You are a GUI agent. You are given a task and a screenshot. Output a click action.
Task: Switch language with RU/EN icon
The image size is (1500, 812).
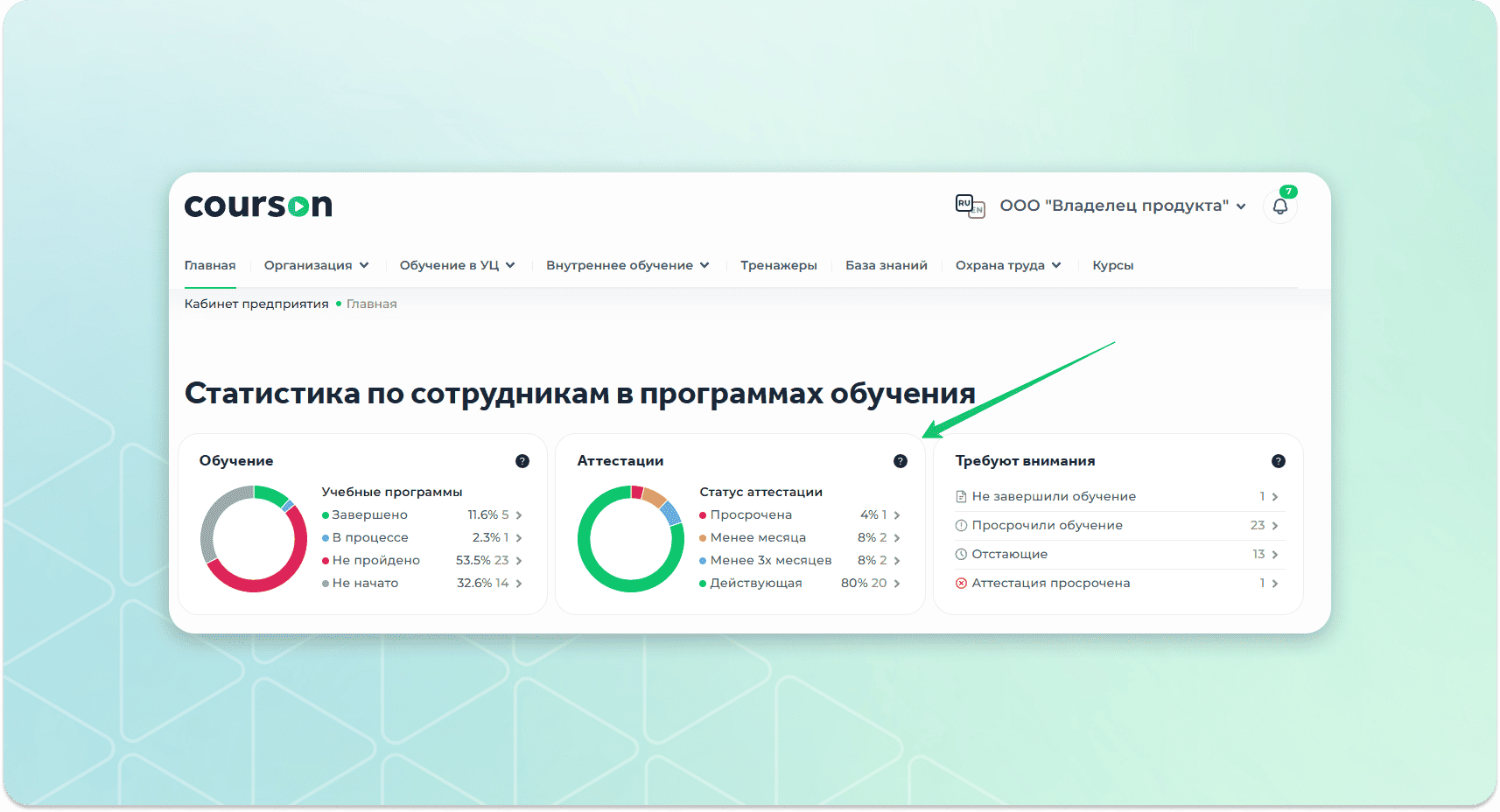tap(970, 206)
